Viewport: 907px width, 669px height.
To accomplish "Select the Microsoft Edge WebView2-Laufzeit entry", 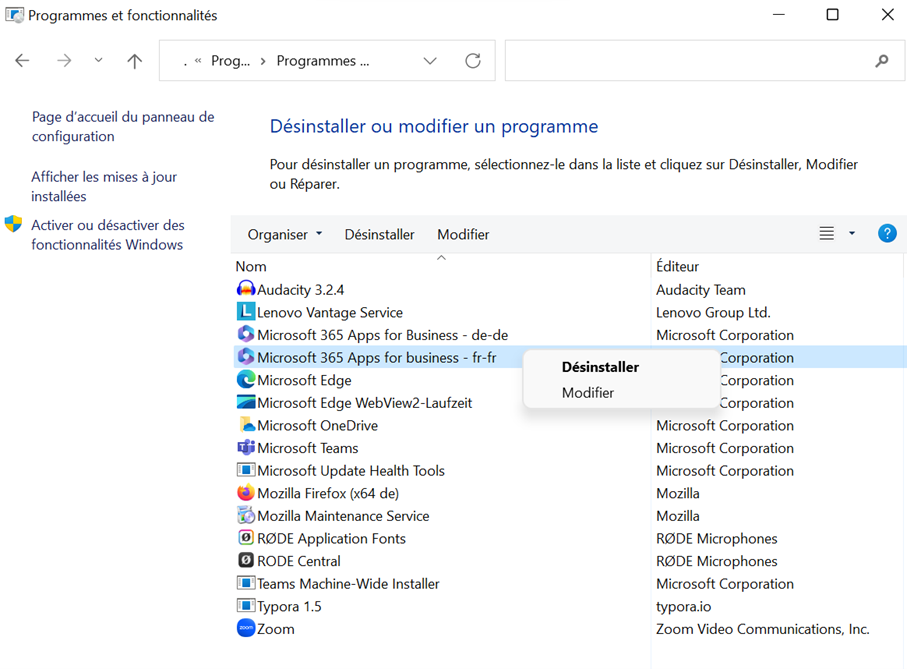I will (x=364, y=402).
